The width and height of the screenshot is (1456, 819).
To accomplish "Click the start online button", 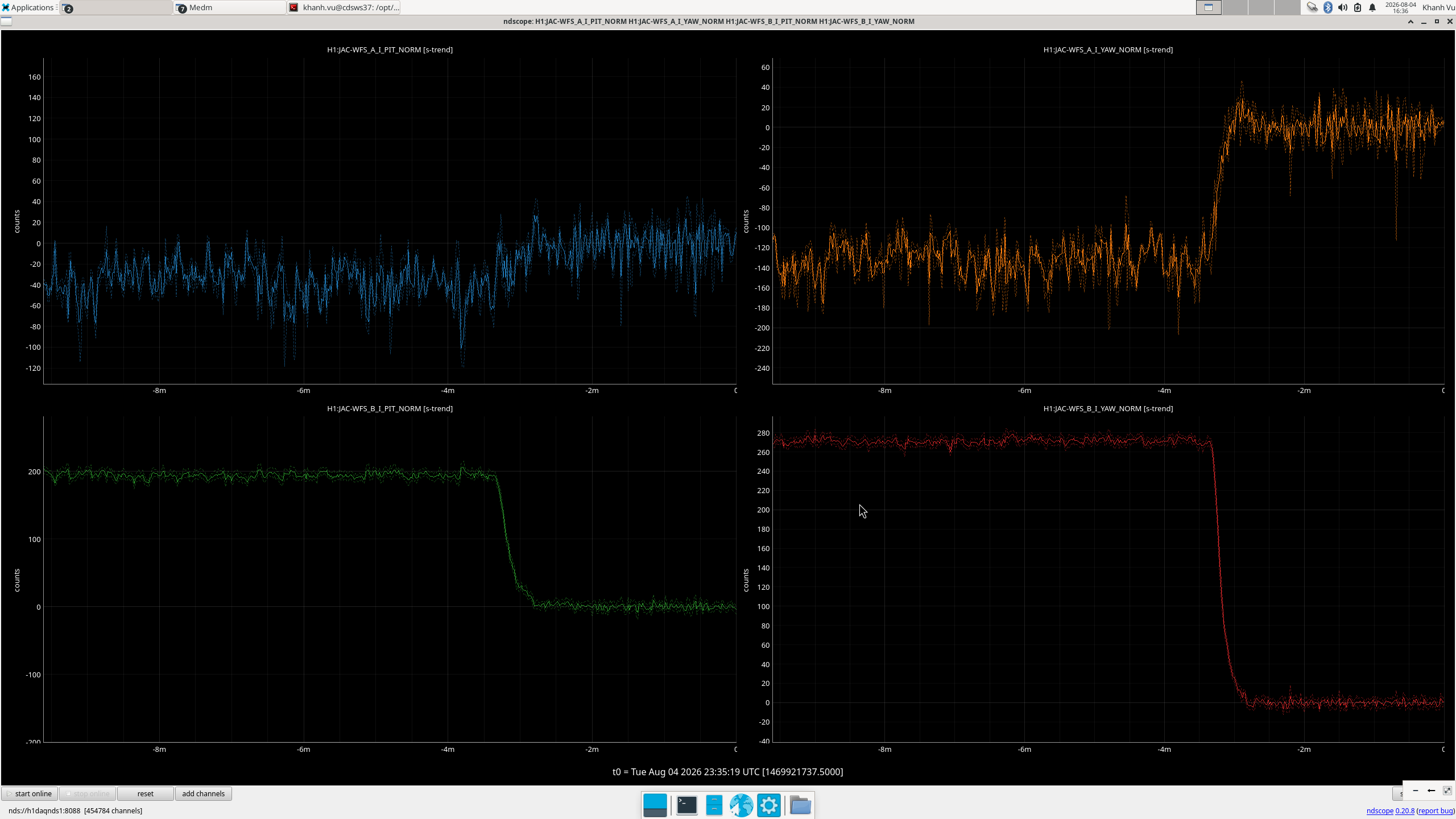I will coord(30,793).
